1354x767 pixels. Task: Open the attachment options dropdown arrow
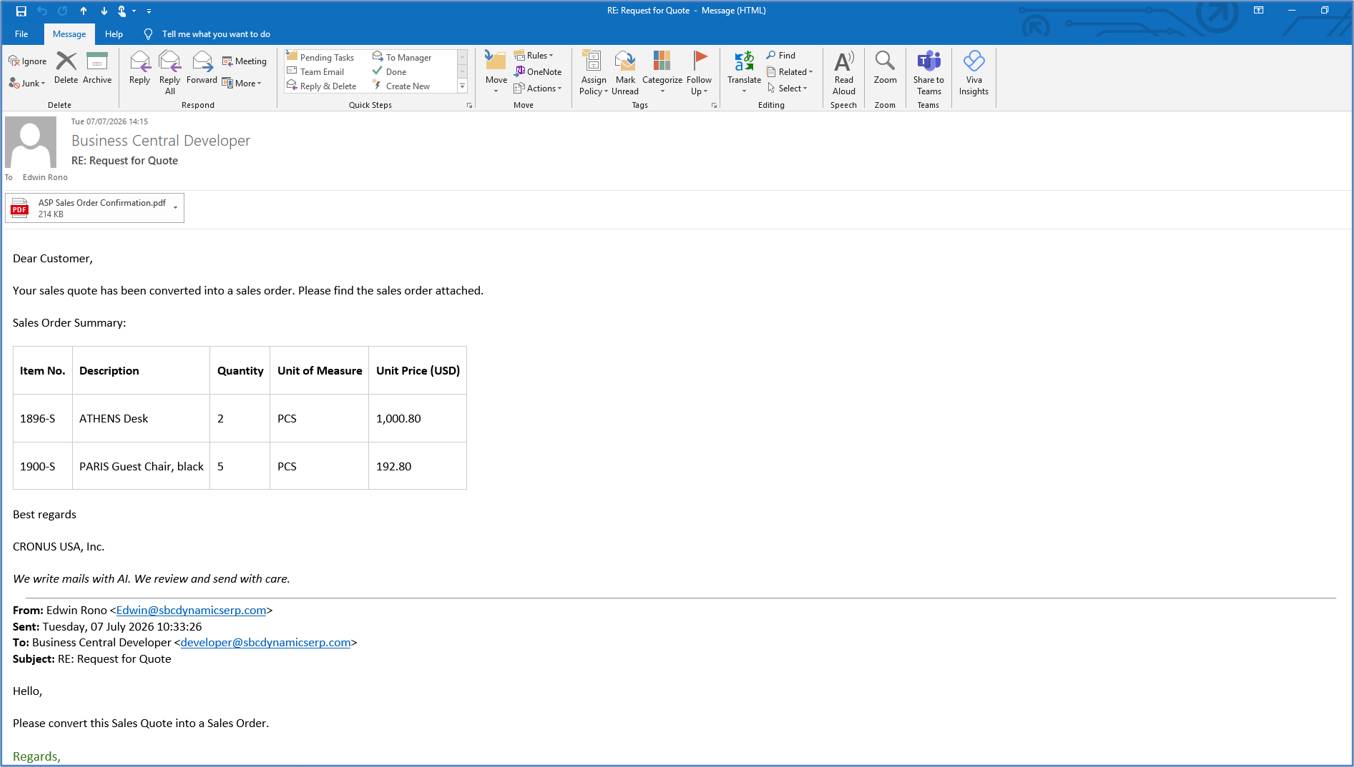click(x=176, y=208)
